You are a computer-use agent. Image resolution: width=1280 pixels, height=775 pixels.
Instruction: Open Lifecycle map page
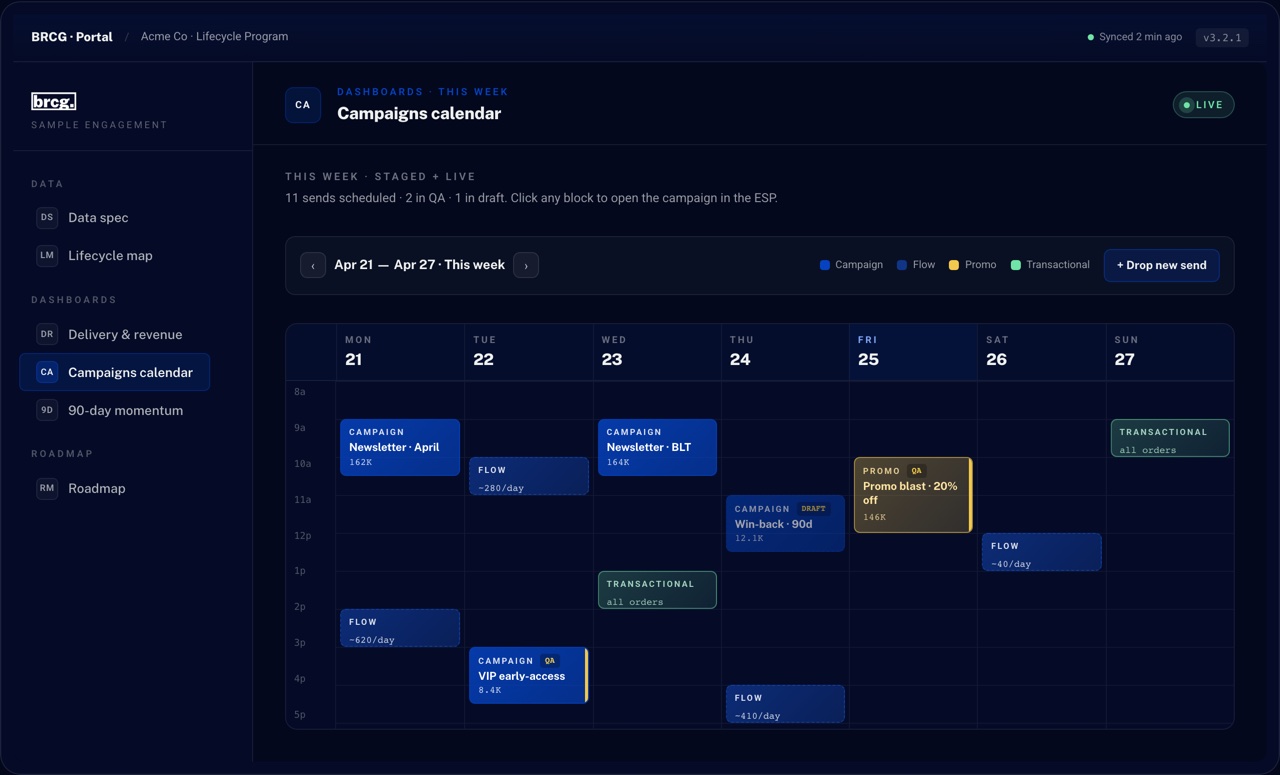click(115, 255)
